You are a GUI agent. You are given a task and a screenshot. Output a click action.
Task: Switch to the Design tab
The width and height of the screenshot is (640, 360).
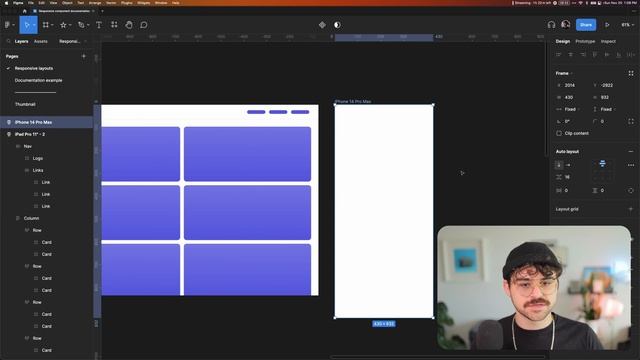(562, 41)
